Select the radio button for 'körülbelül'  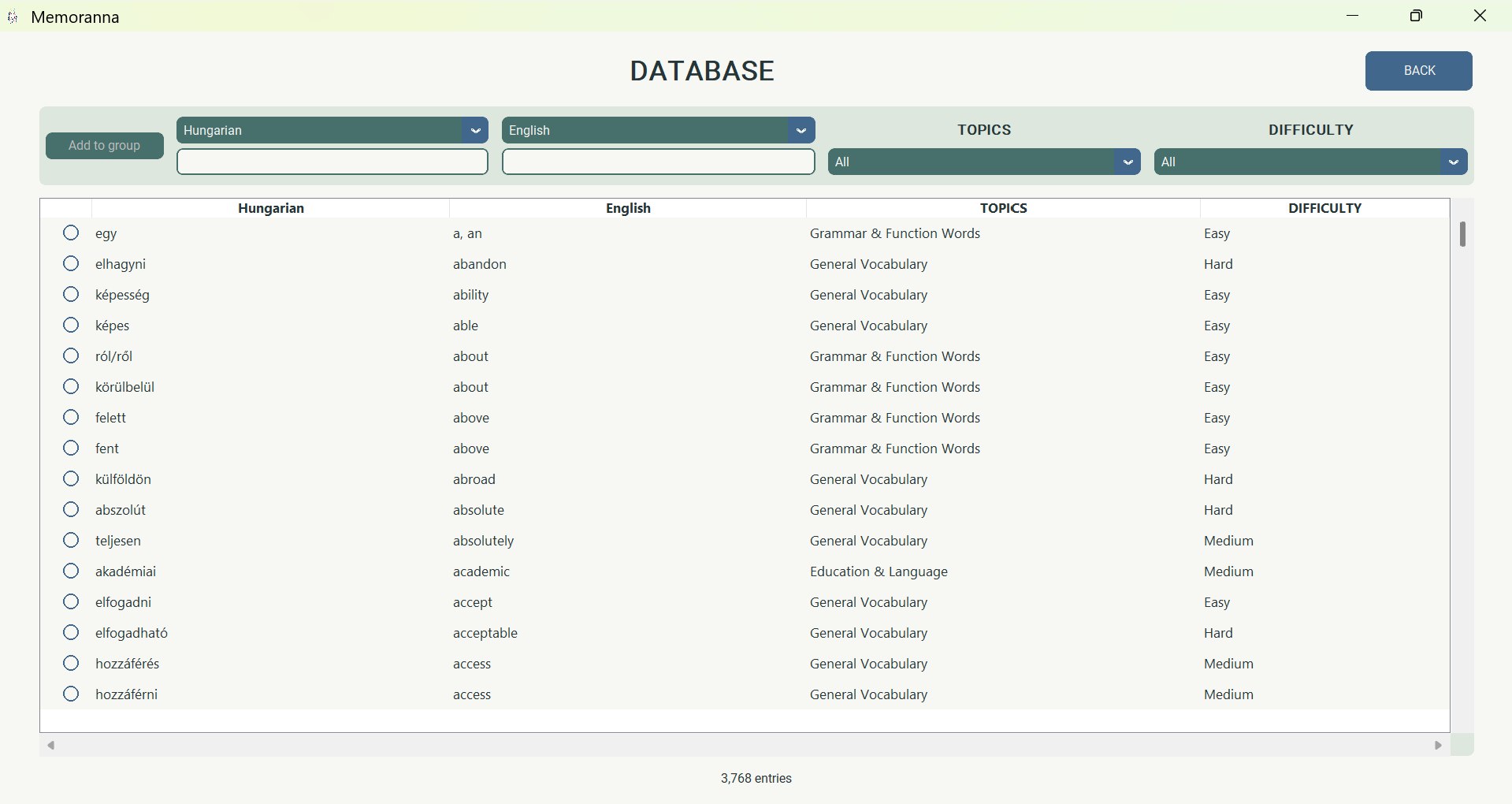point(71,387)
